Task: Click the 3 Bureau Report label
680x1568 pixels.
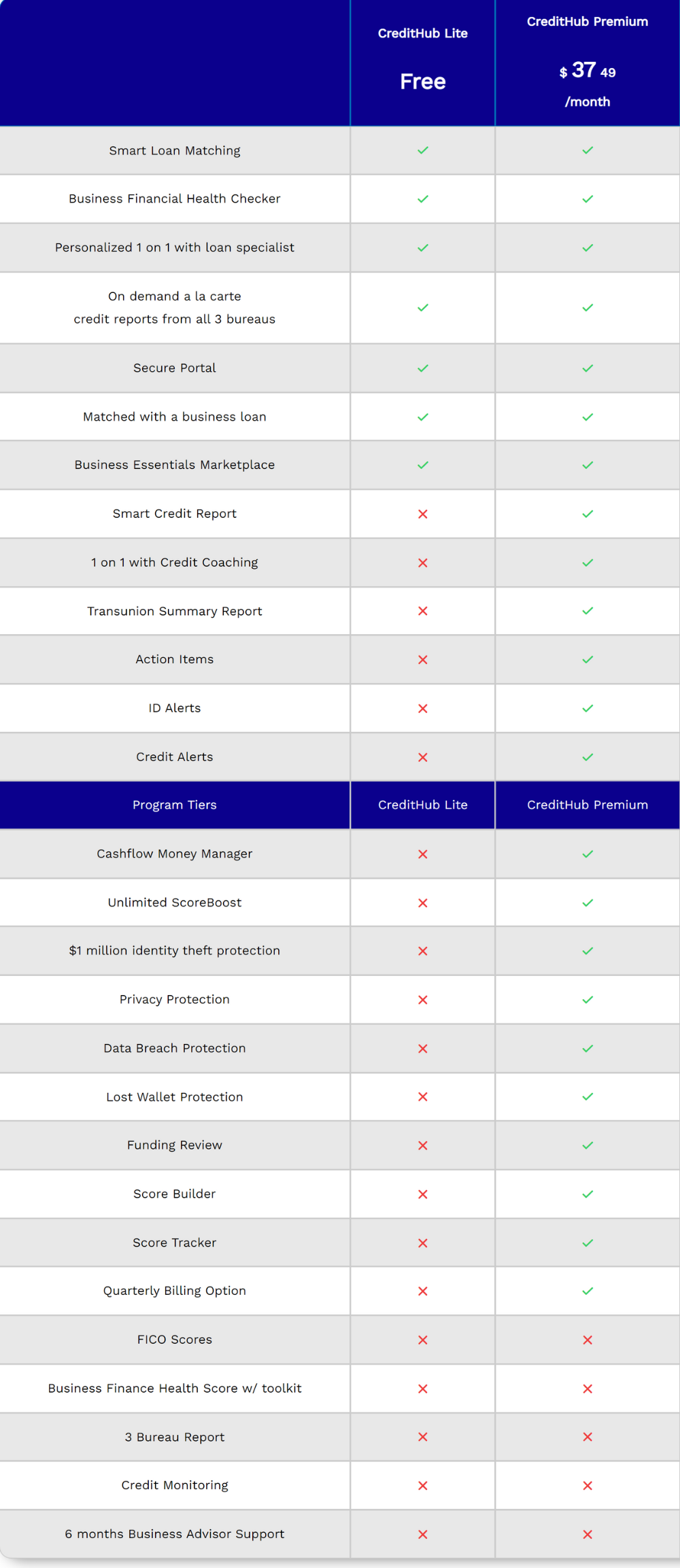Action: [x=175, y=1437]
